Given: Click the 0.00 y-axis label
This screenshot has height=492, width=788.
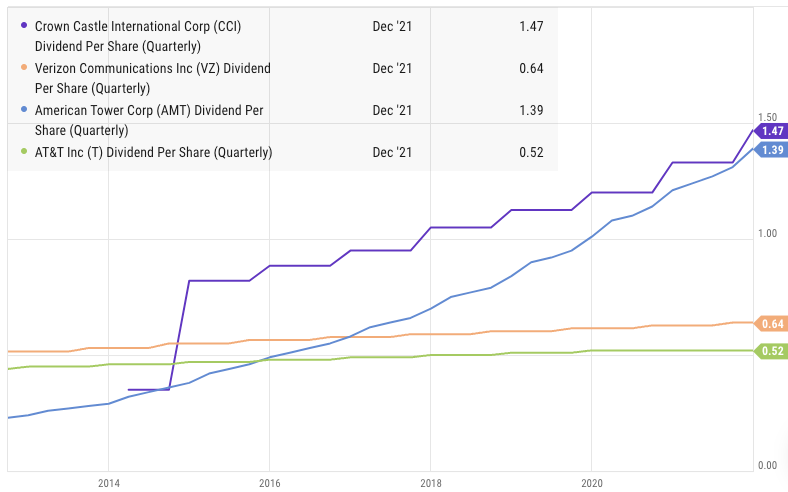Looking at the screenshot, I should (767, 465).
